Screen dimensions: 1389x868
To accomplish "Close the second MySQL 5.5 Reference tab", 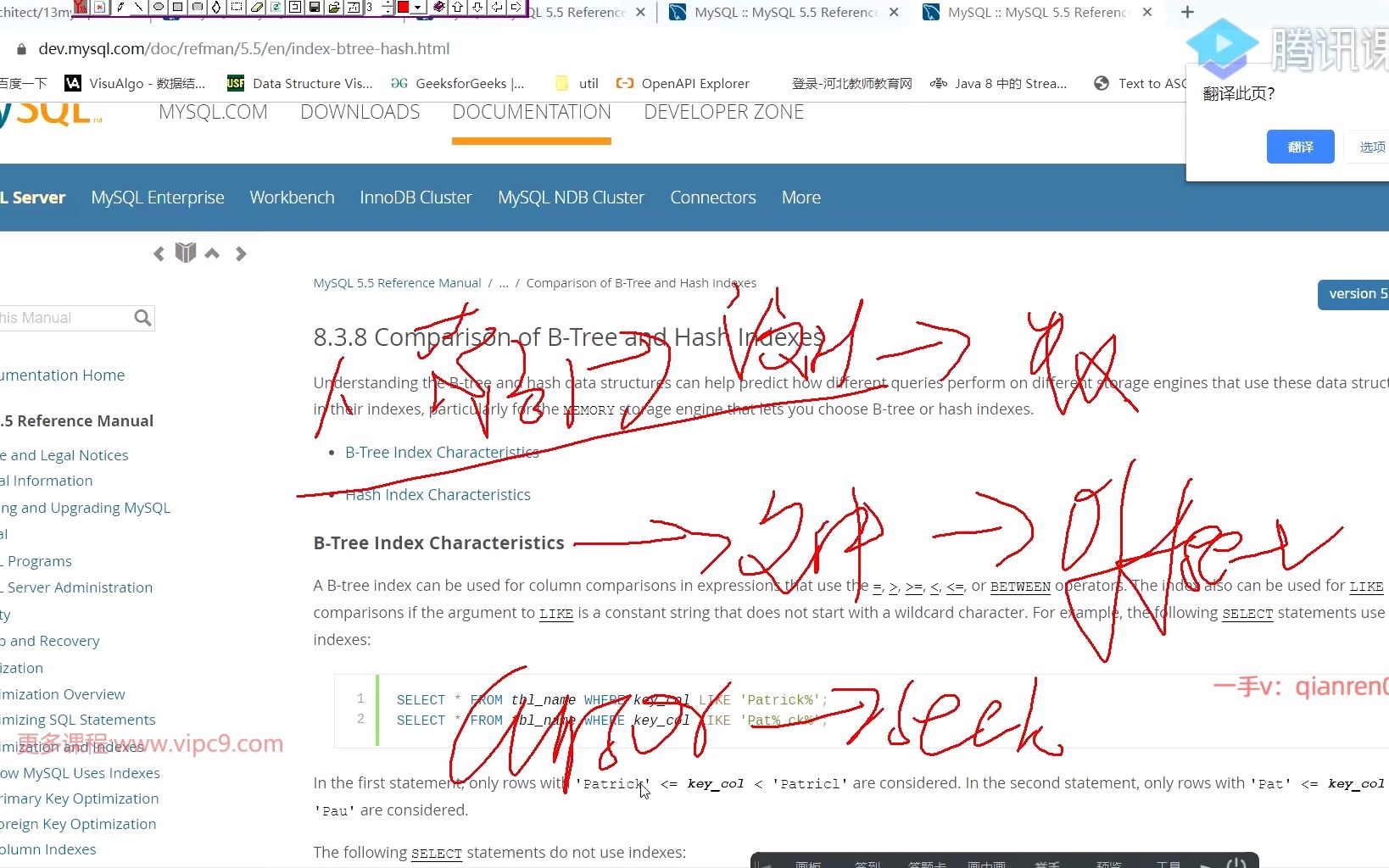I will [x=894, y=12].
